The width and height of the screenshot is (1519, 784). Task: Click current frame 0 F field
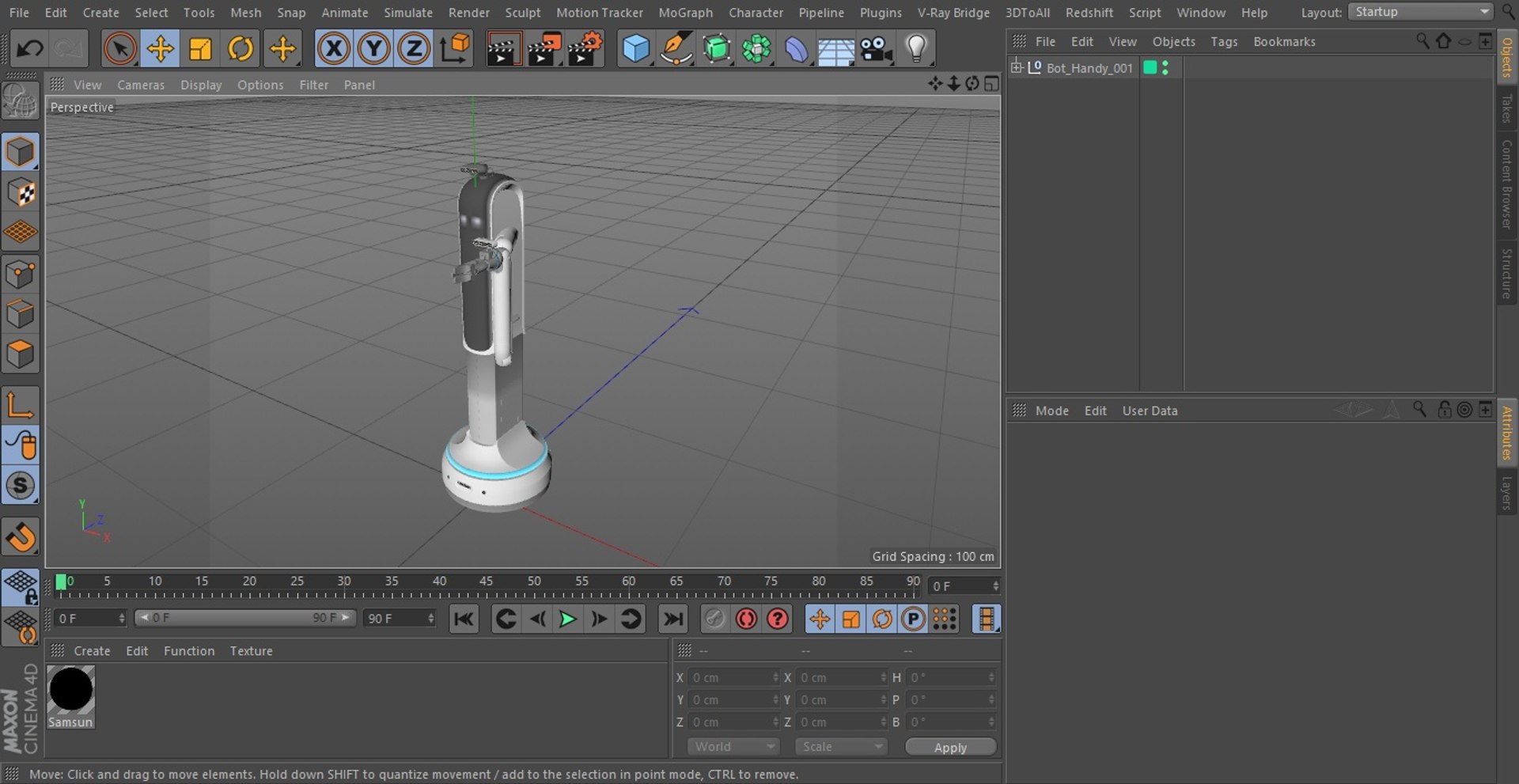tap(965, 586)
